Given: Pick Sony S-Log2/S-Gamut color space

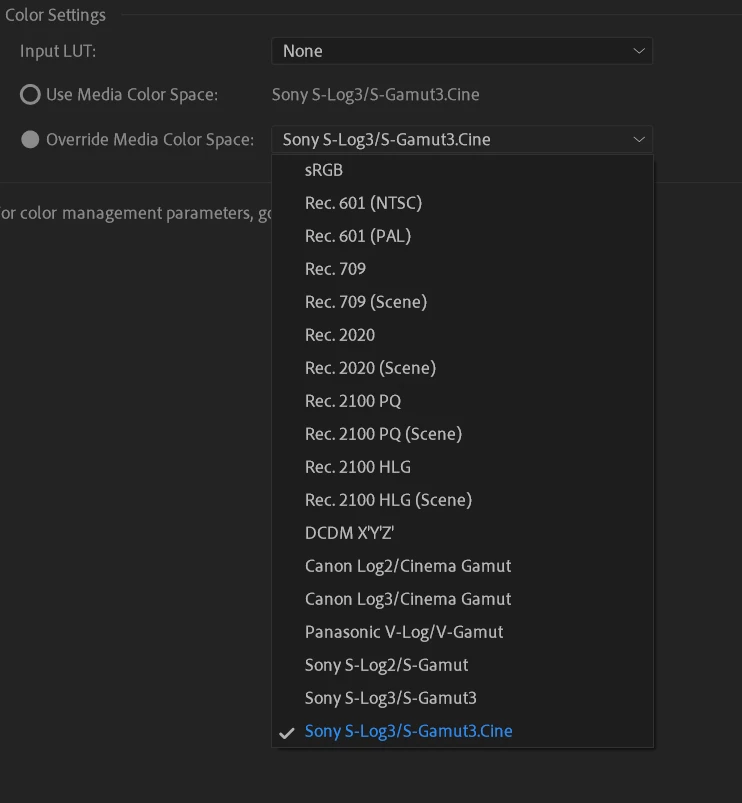Looking at the screenshot, I should click(x=386, y=665).
